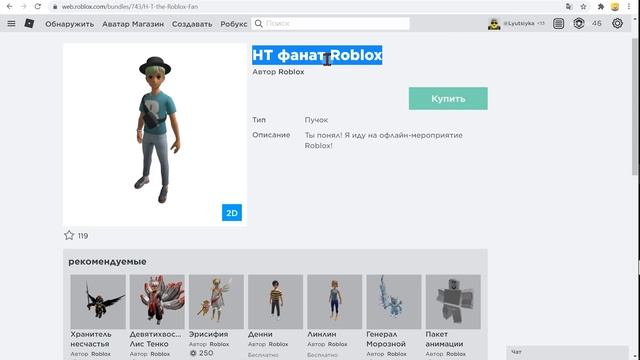The width and height of the screenshot is (640, 360).
Task: Click the Купить button
Action: [448, 98]
